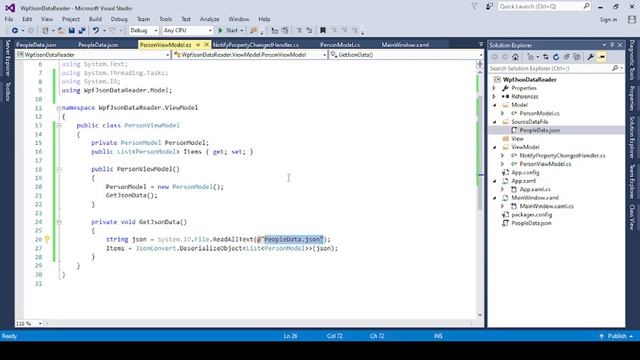The image size is (640, 360).
Task: Click the Open File toolbar icon
Action: point(61,31)
